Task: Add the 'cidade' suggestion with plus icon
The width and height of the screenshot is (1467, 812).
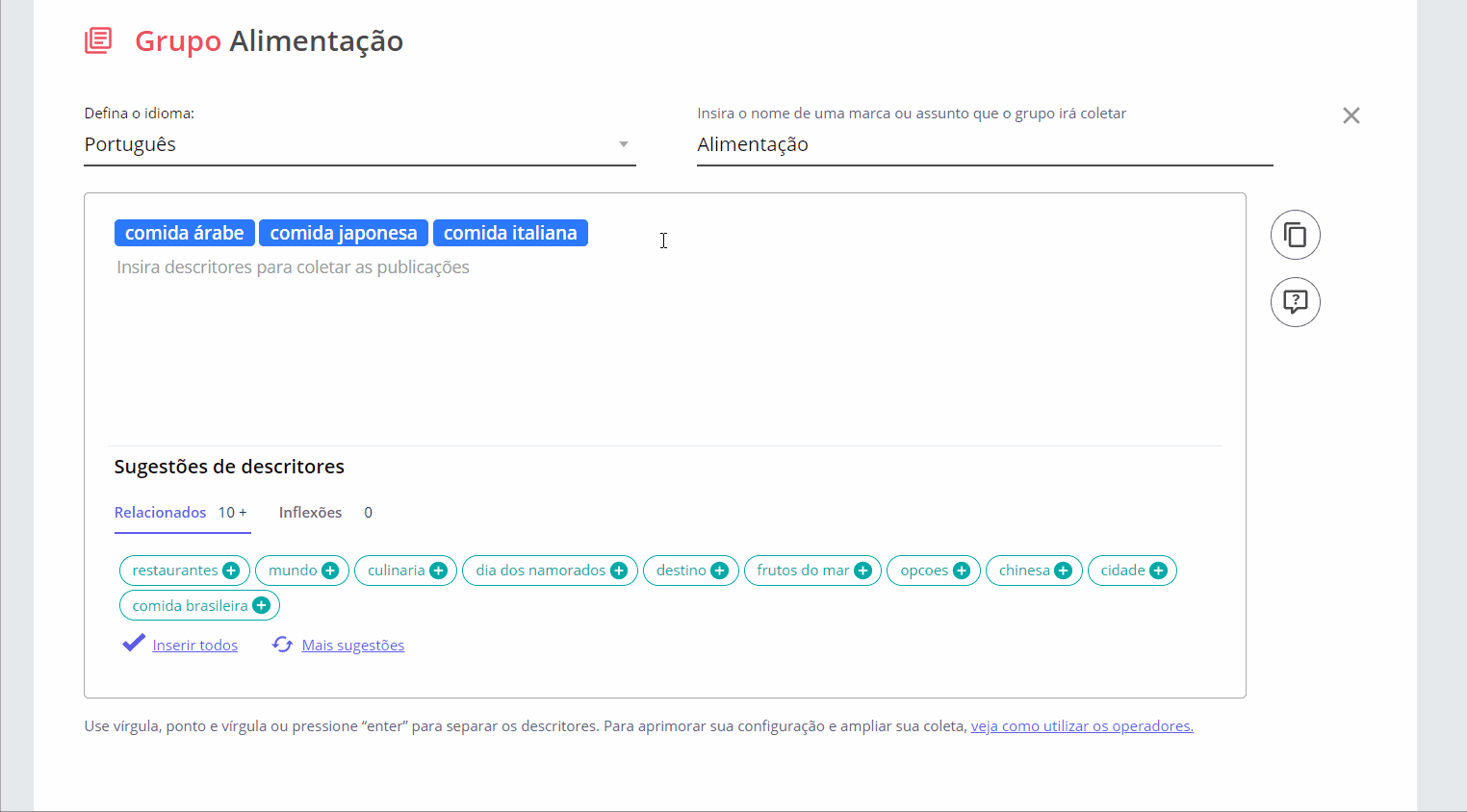Action: 1158,571
